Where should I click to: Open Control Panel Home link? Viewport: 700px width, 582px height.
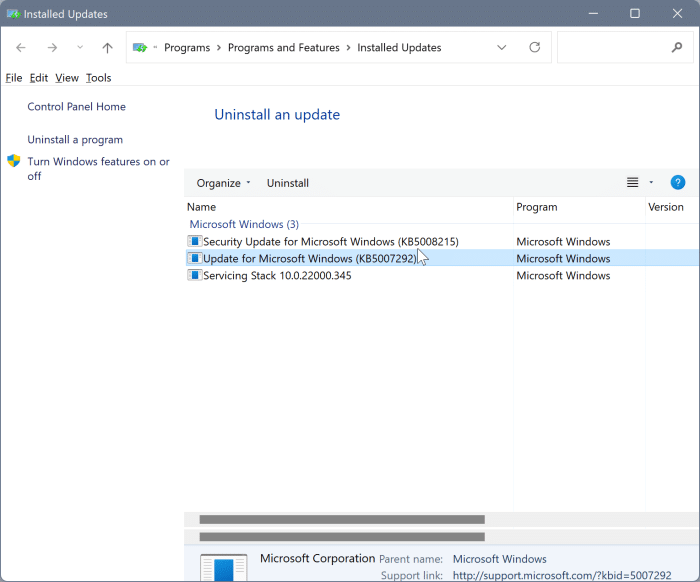(x=76, y=106)
